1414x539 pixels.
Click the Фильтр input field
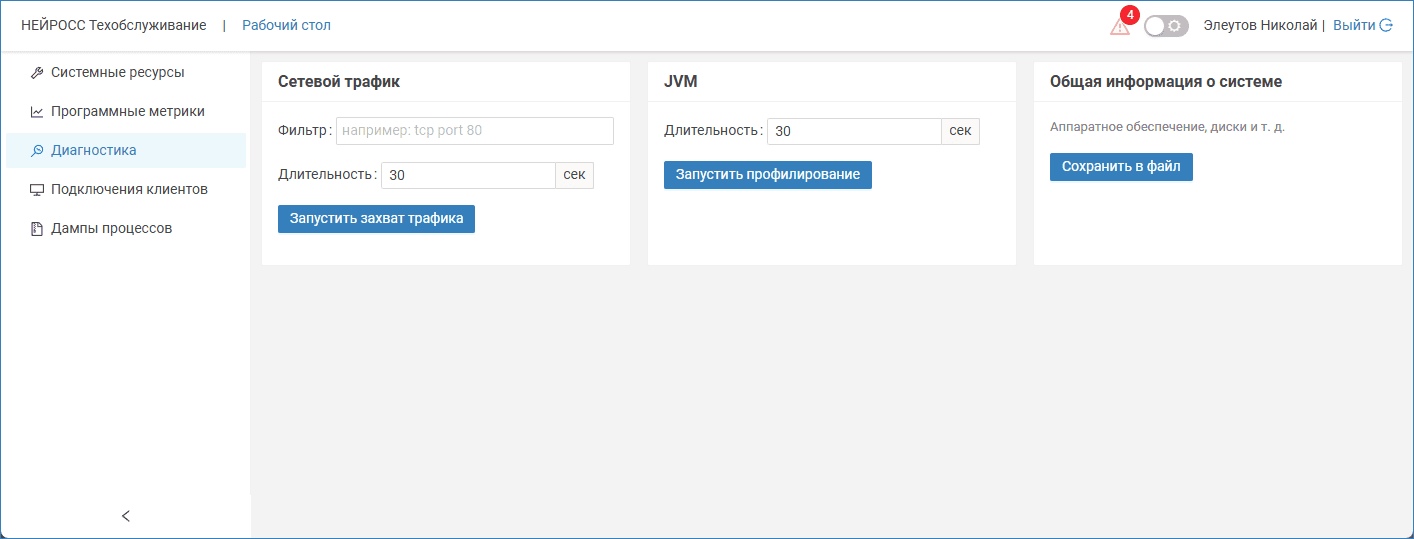pyautogui.click(x=474, y=131)
